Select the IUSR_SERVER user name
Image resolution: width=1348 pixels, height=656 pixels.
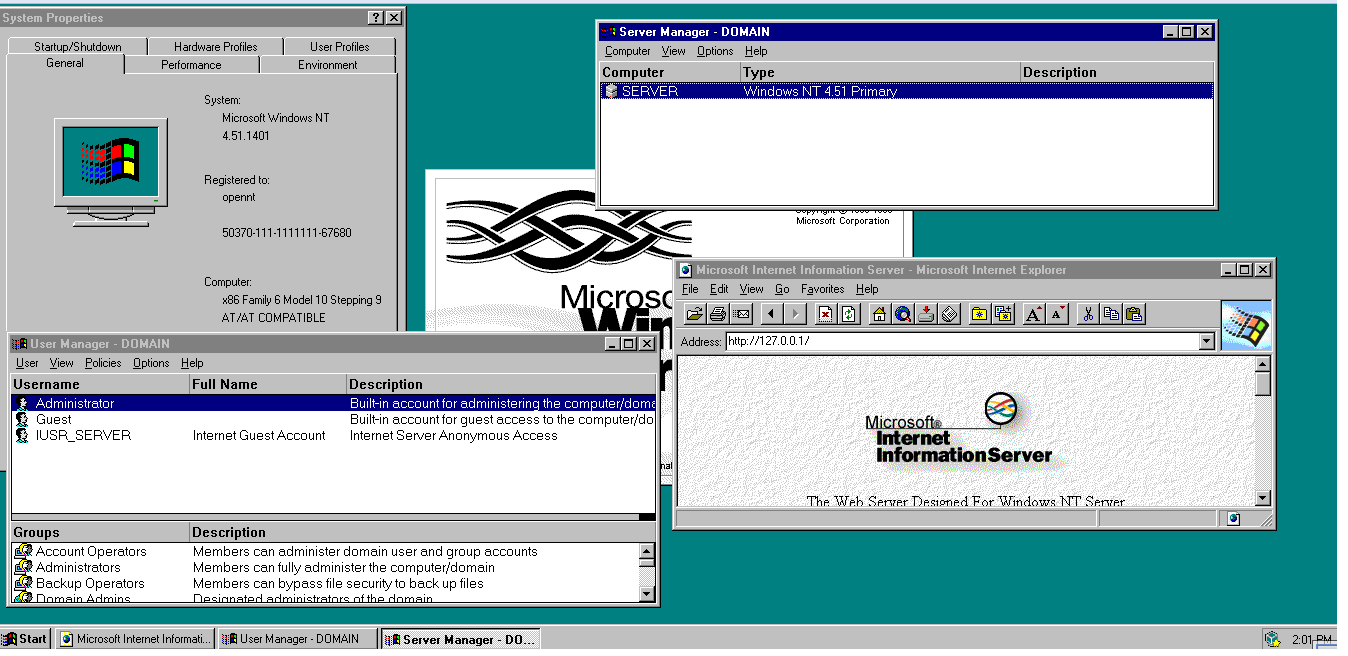(x=83, y=436)
